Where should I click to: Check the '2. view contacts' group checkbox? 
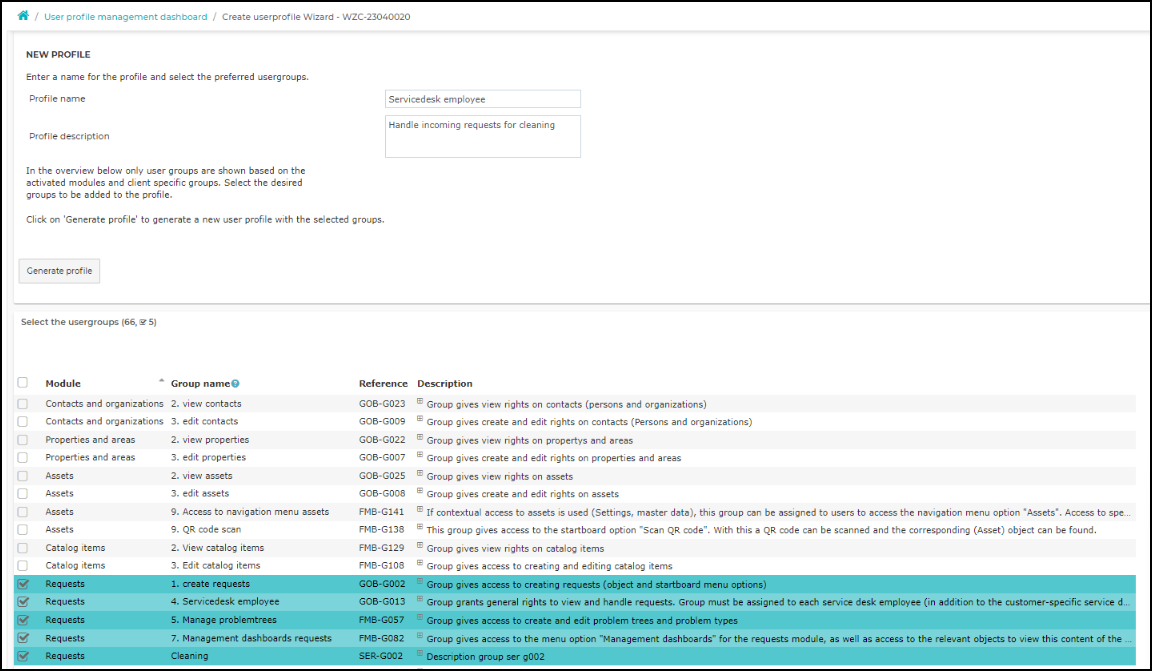[23, 403]
